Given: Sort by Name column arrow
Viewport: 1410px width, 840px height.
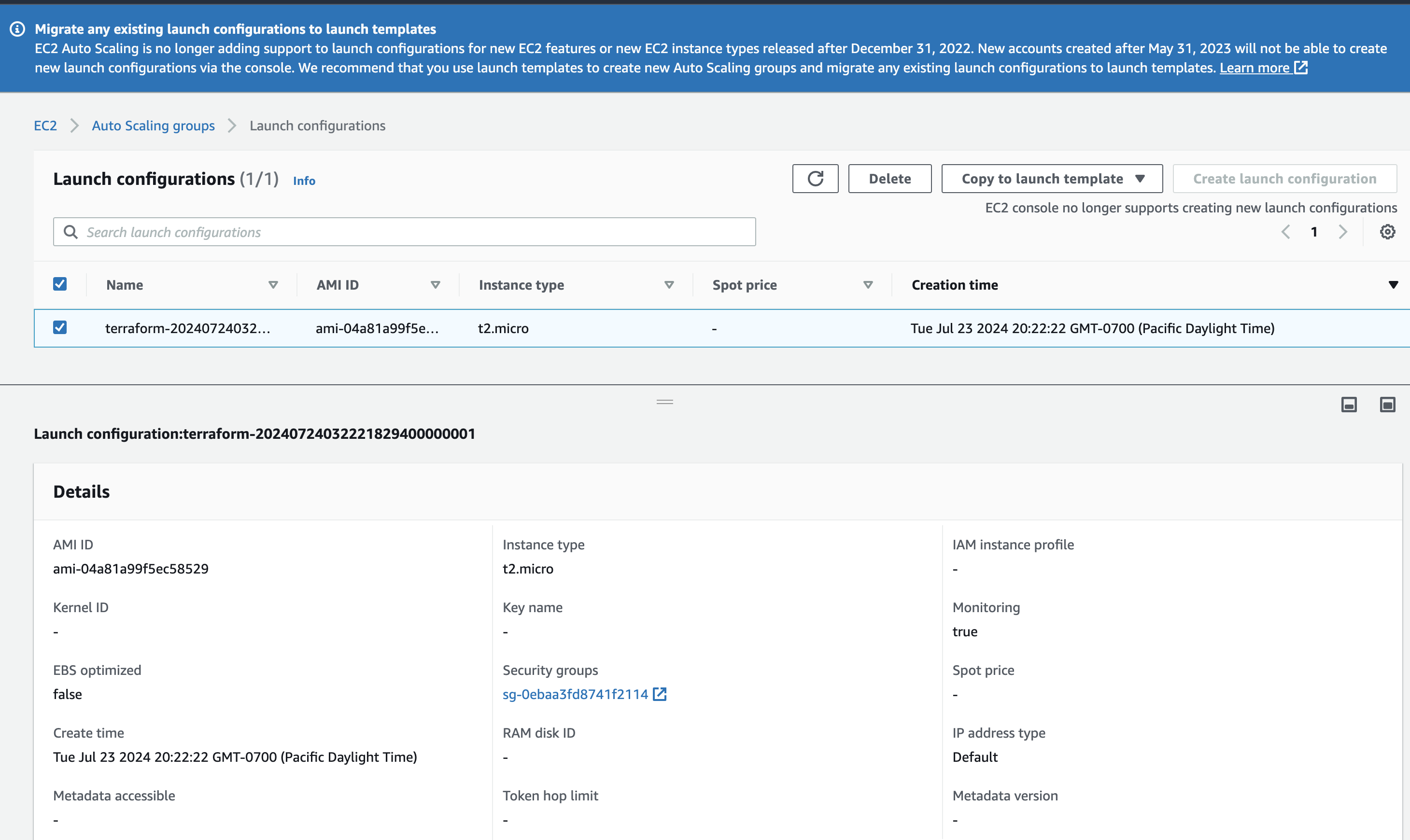Looking at the screenshot, I should pos(273,285).
